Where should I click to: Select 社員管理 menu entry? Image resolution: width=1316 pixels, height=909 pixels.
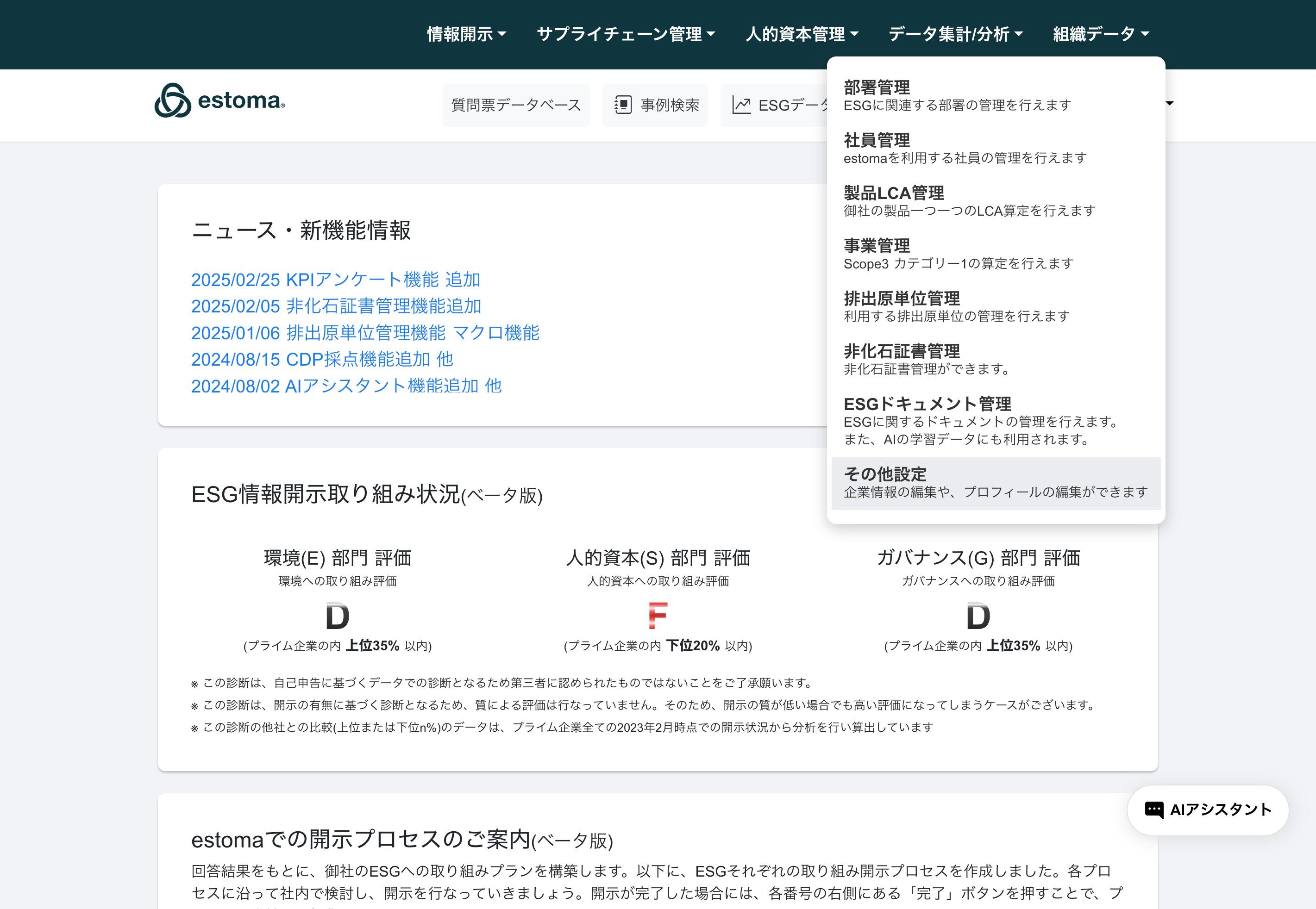(x=876, y=140)
